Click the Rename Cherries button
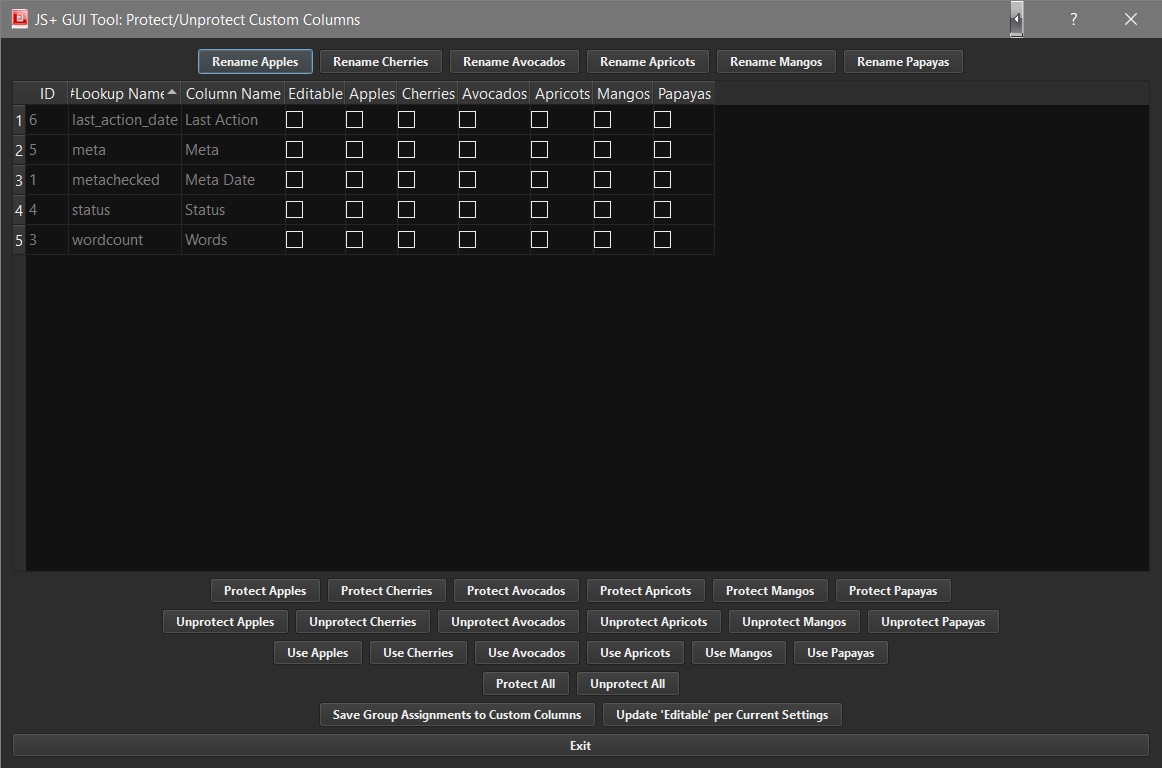 tap(380, 62)
